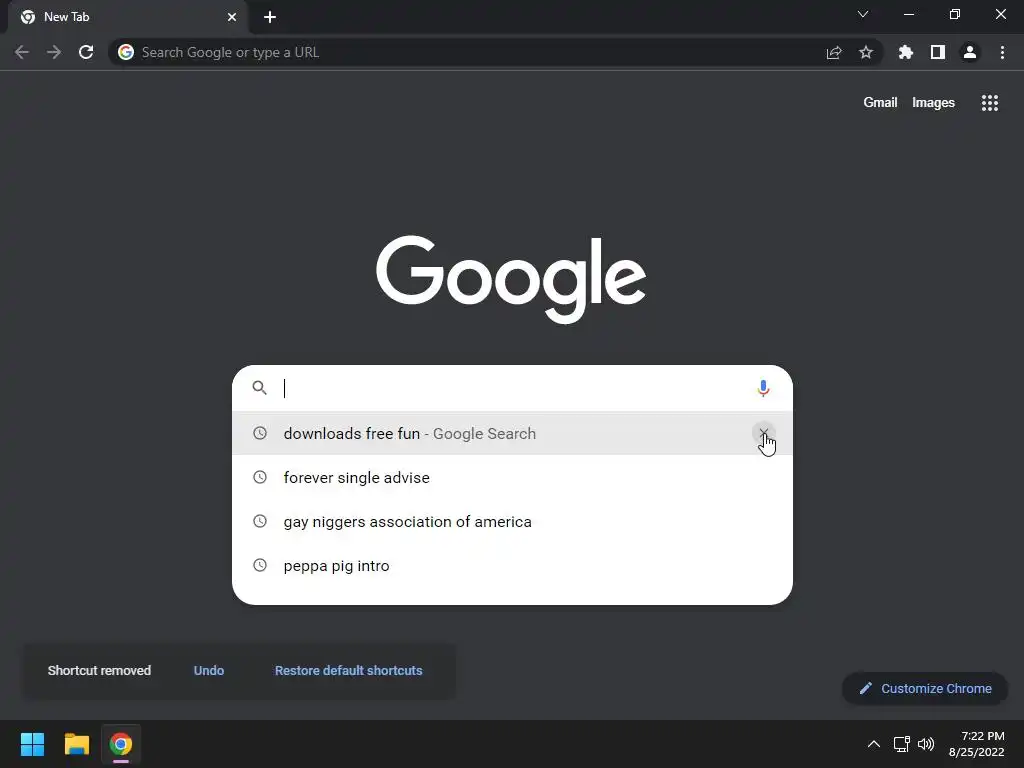Open the profile avatar menu
Screen dimensions: 1024x768
(x=970, y=52)
